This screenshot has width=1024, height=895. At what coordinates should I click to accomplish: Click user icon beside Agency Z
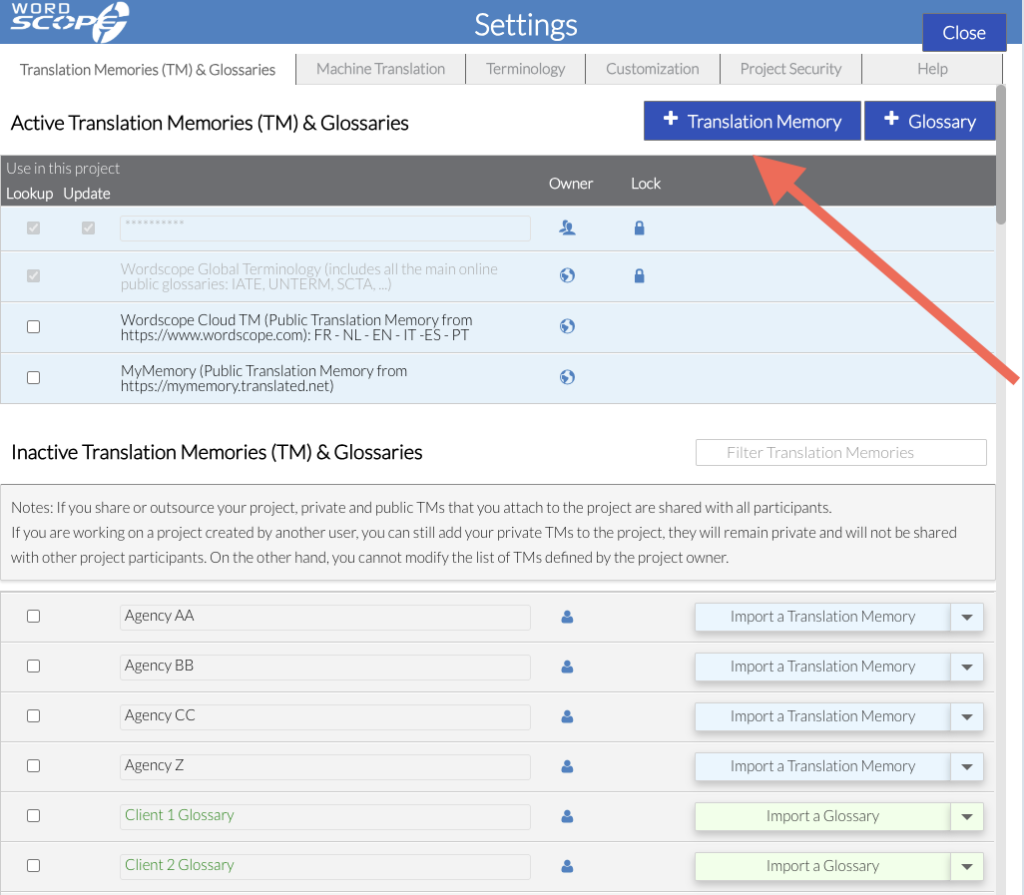tap(567, 767)
